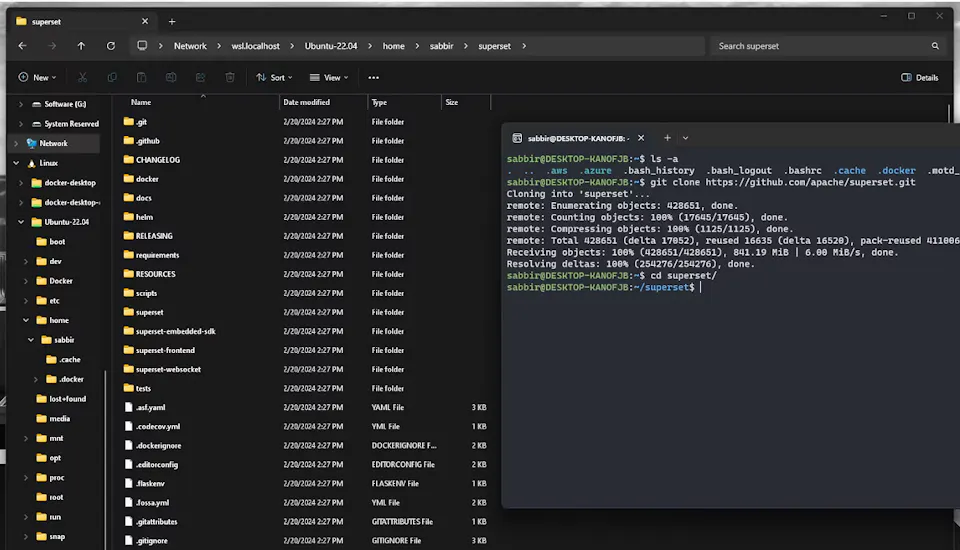Toggle the Details pane
The width and height of the screenshot is (960, 550).
tap(919, 77)
